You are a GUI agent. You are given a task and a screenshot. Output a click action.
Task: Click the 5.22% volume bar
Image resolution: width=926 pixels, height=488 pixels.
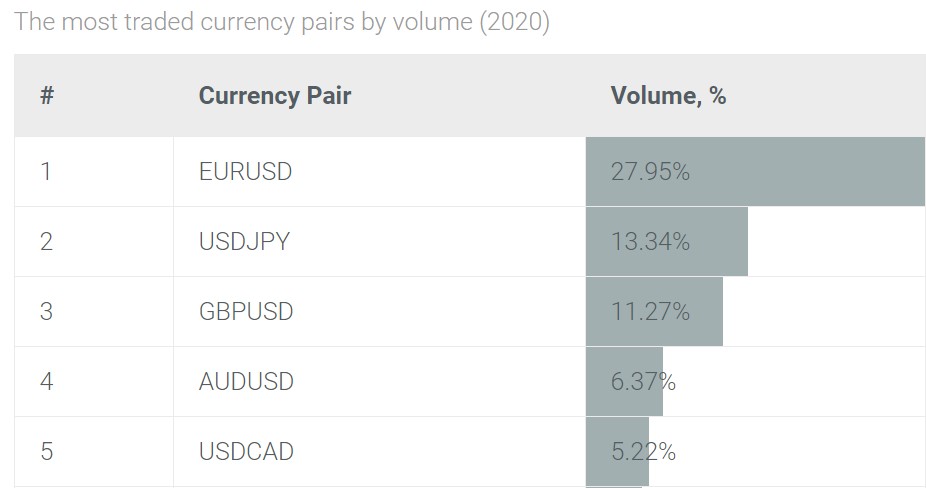(617, 451)
